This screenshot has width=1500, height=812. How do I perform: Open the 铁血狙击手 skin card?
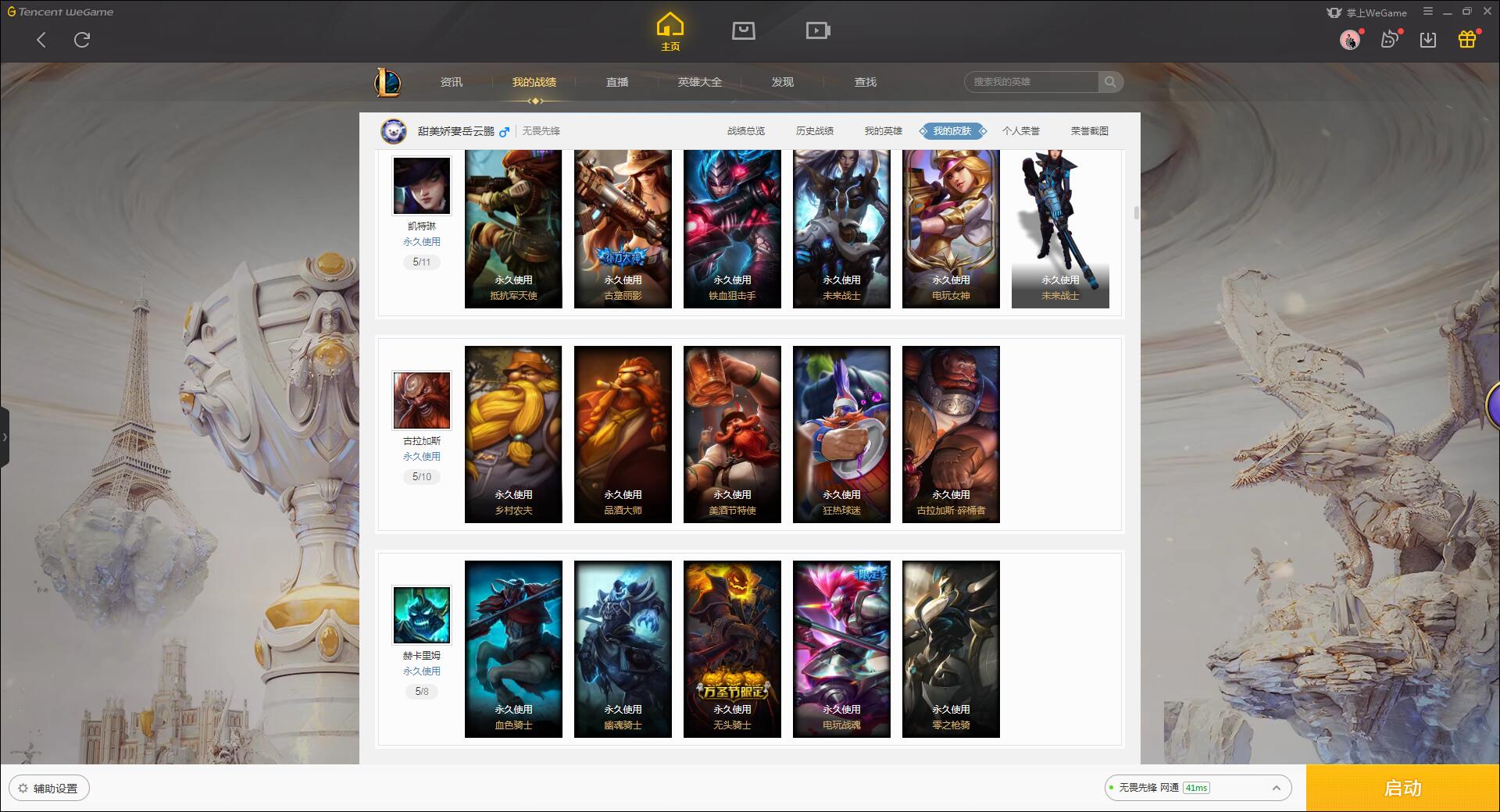coord(732,229)
